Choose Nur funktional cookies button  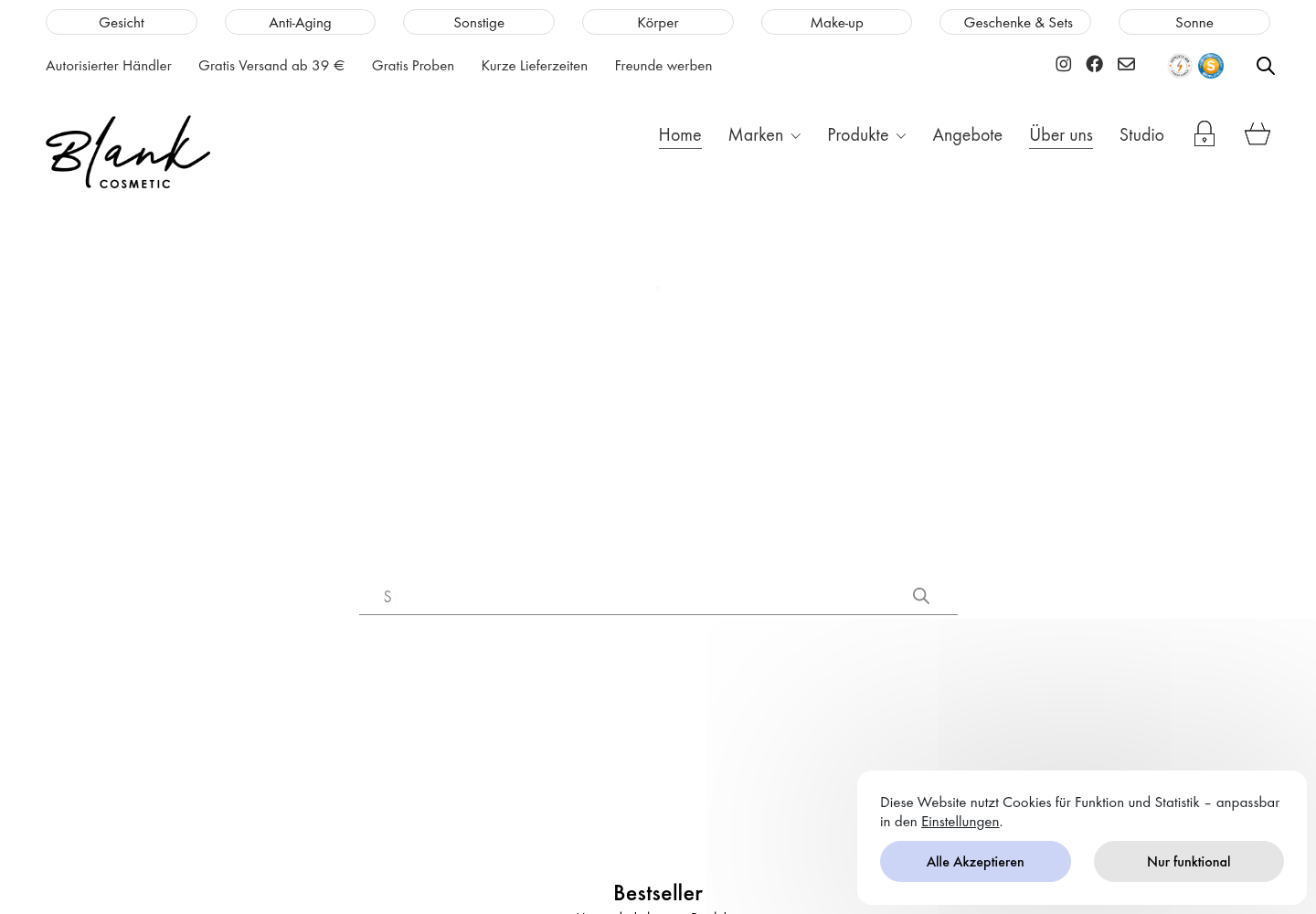tap(1189, 861)
